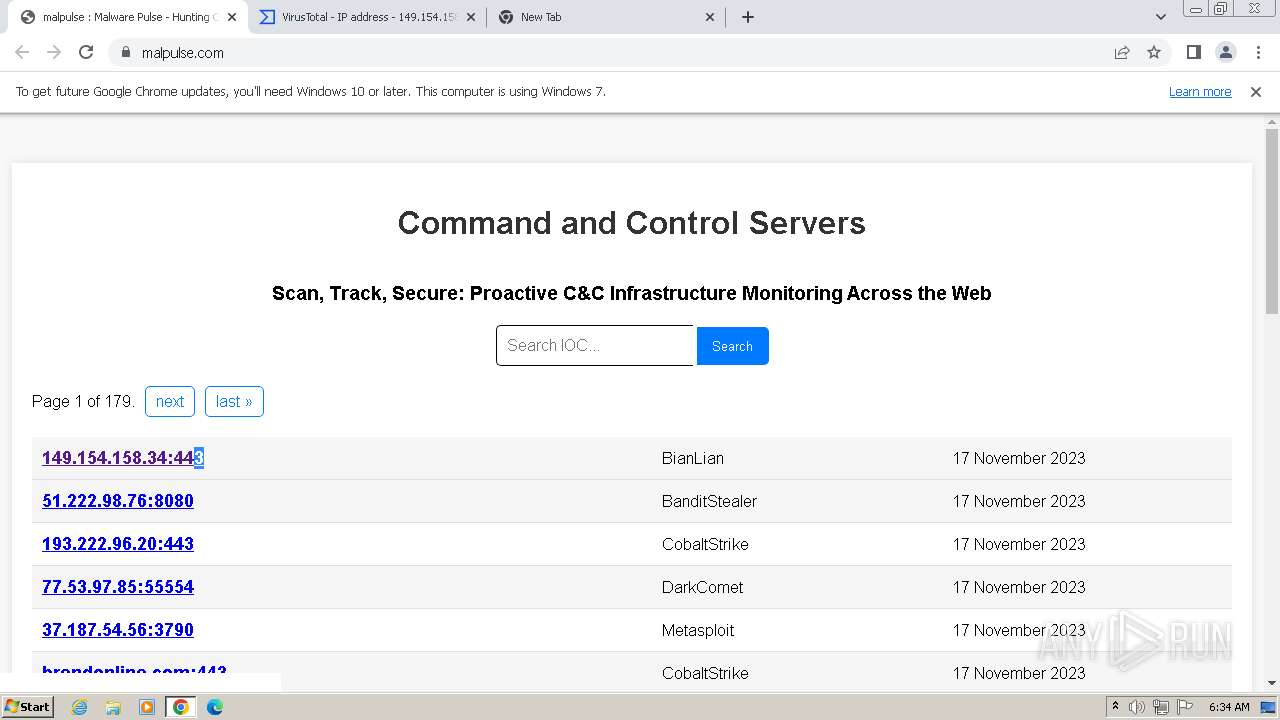
Task: Jump to the last page of results
Action: click(x=234, y=401)
